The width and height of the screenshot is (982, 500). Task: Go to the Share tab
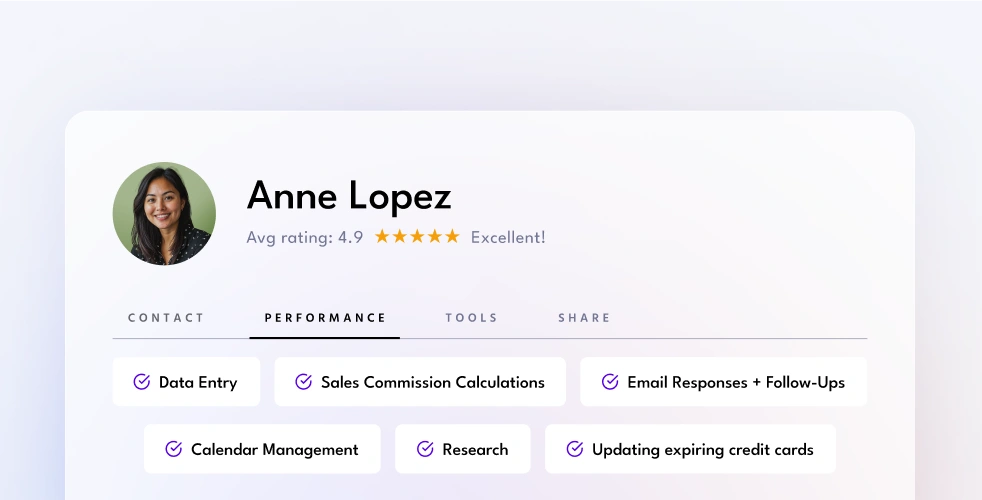point(584,318)
